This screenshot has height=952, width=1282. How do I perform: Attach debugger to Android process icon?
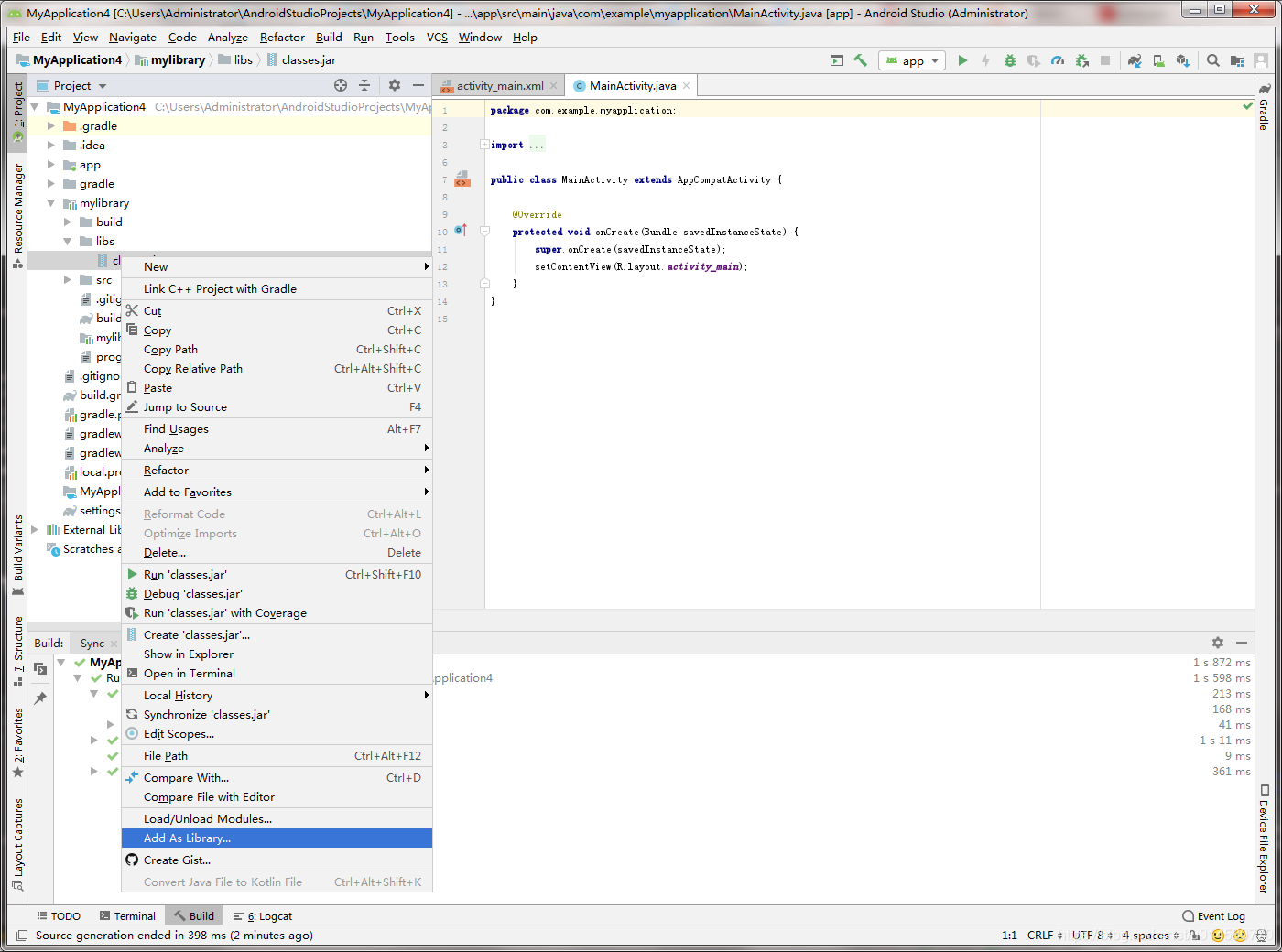coord(1081,60)
